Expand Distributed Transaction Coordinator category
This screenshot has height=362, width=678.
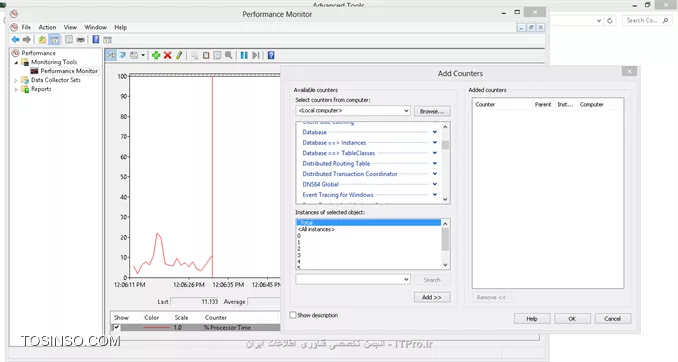(x=435, y=173)
